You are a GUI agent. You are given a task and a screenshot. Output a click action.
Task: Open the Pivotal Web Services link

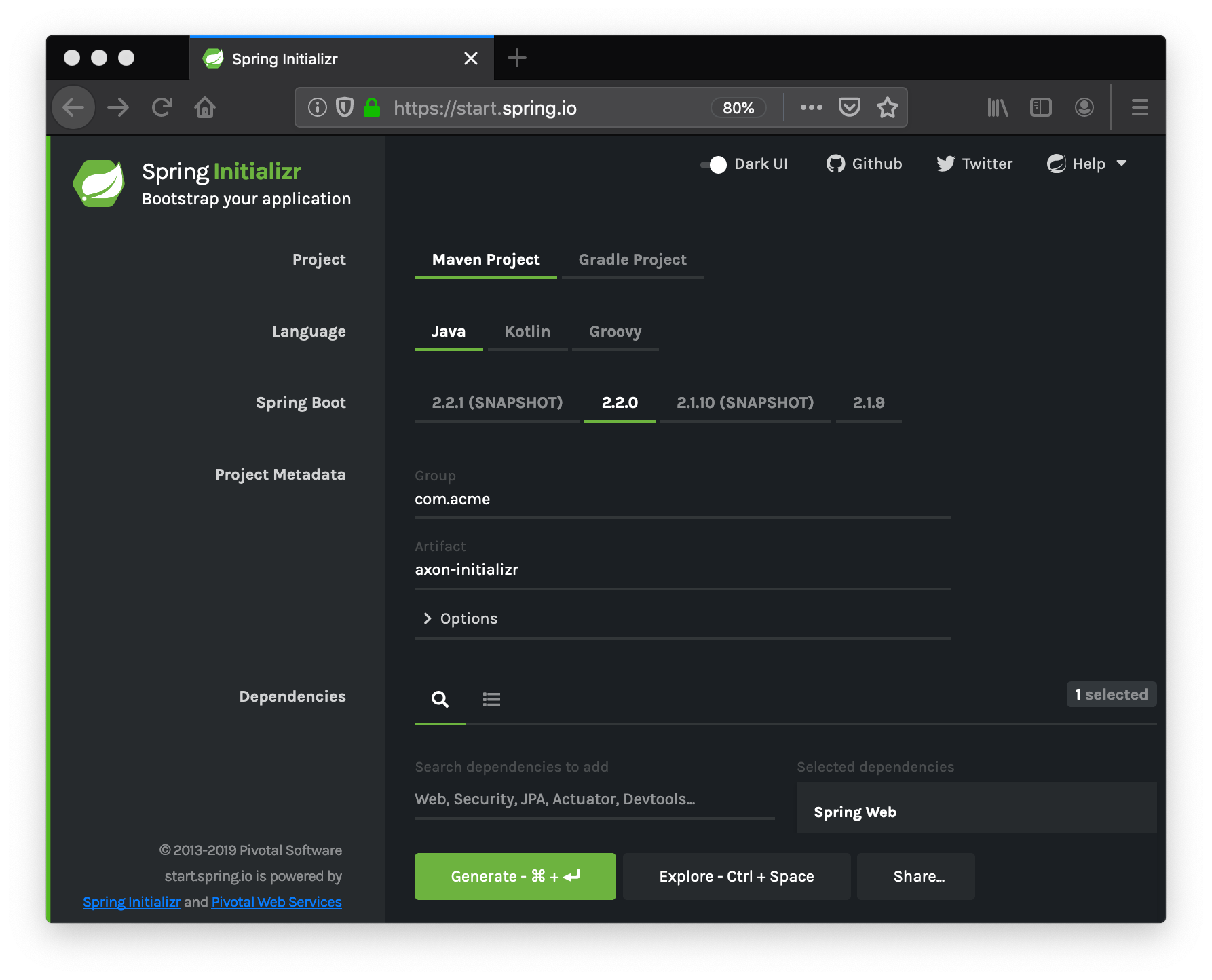click(x=277, y=902)
